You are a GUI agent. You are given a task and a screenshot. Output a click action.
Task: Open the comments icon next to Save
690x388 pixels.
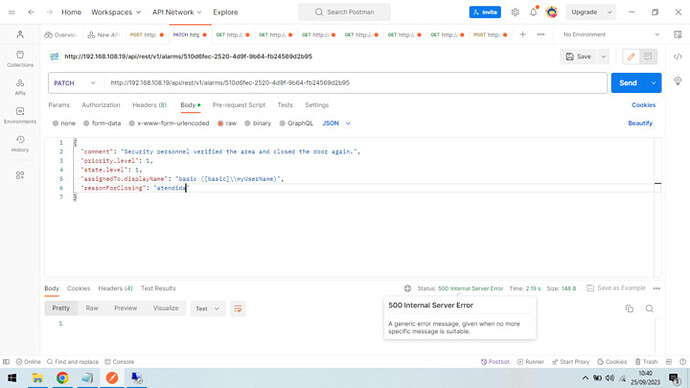click(648, 56)
